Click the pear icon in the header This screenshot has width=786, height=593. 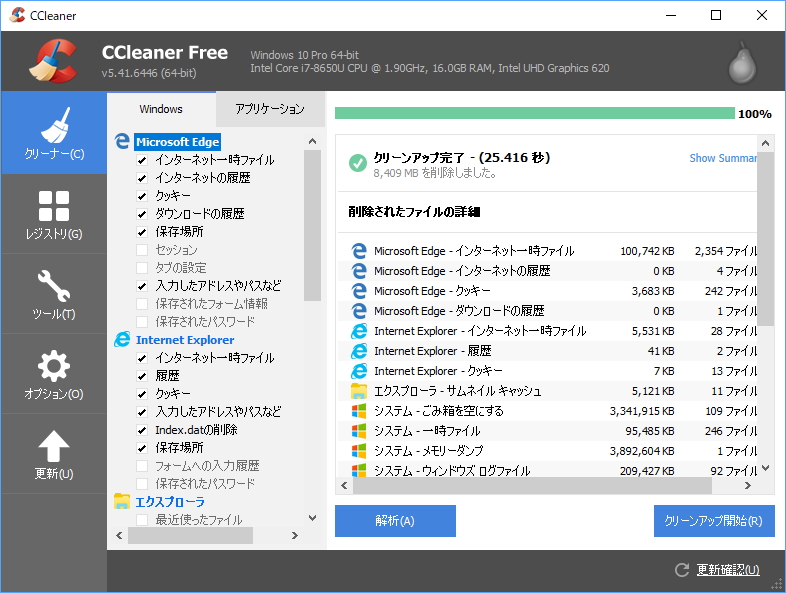coord(742,64)
